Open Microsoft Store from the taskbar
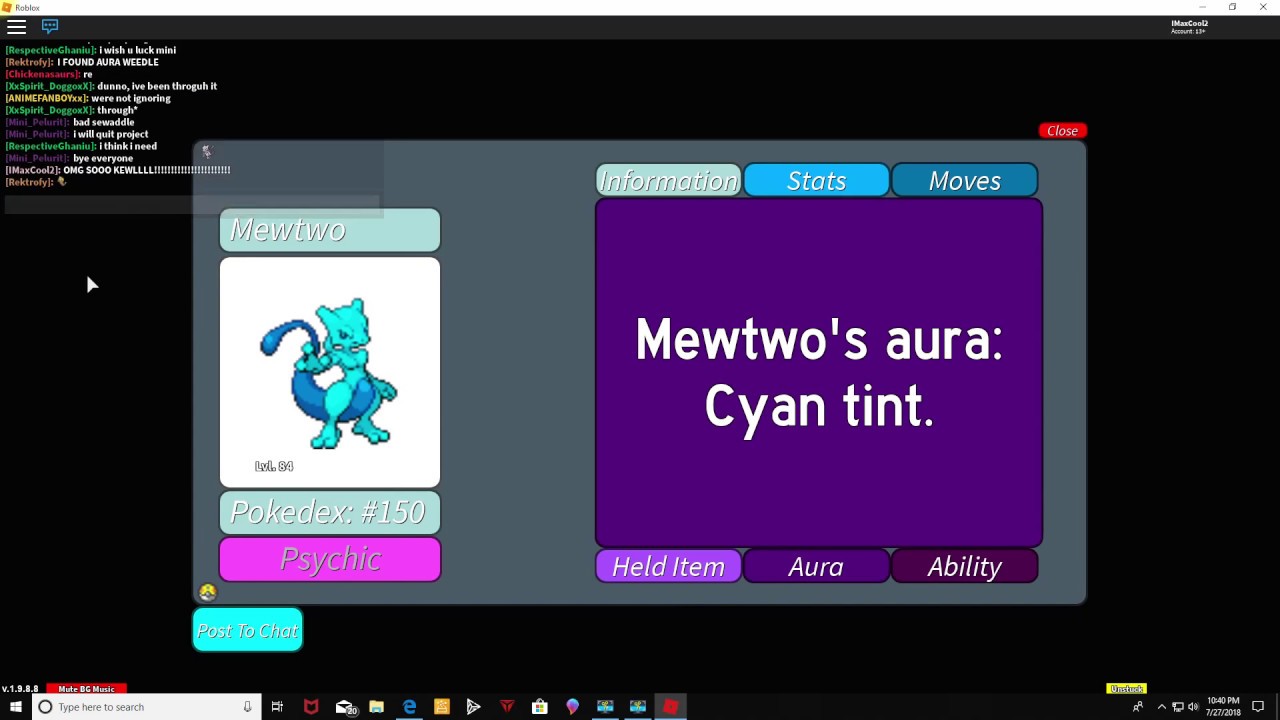 [x=540, y=707]
